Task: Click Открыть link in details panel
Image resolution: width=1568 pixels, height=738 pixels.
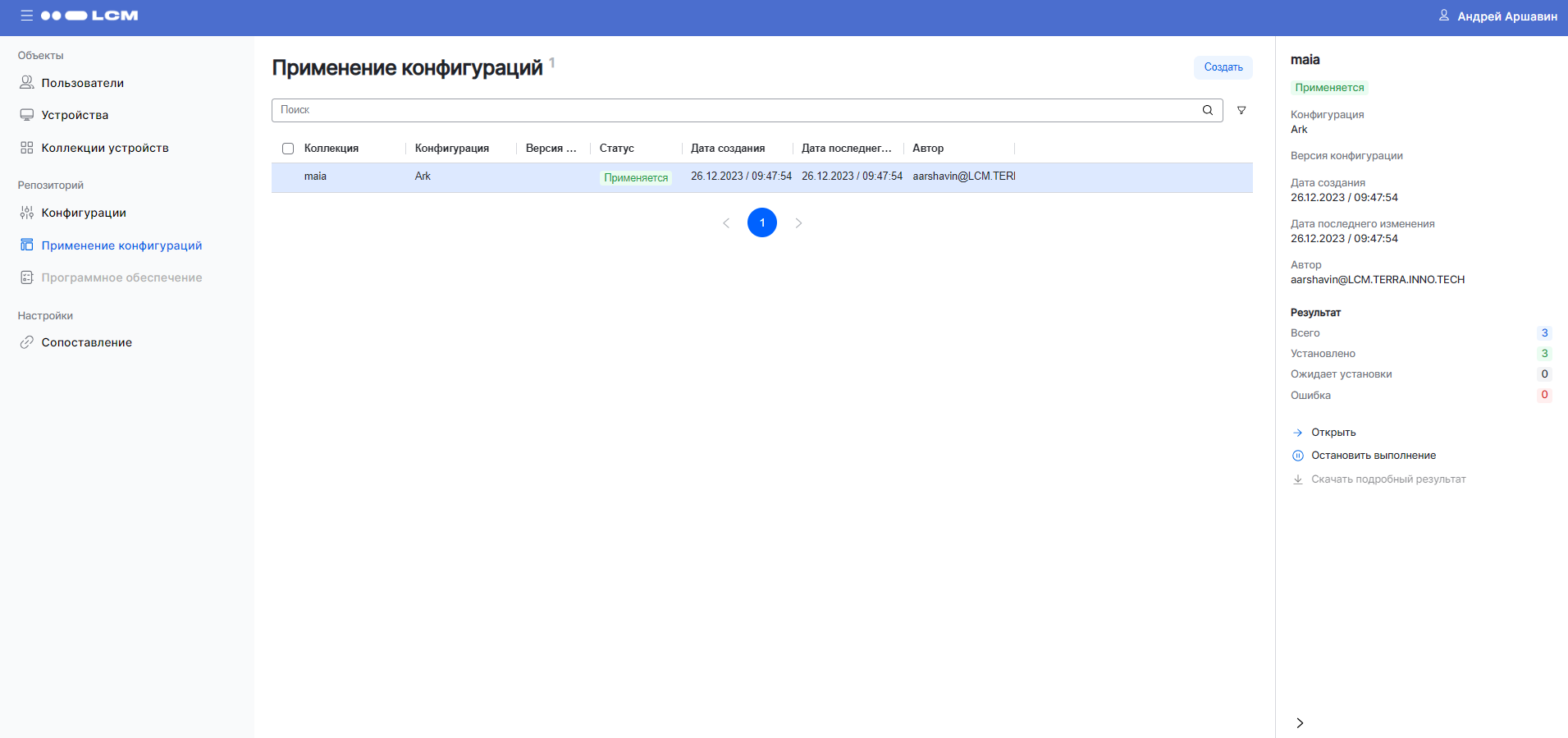Action: coord(1333,433)
